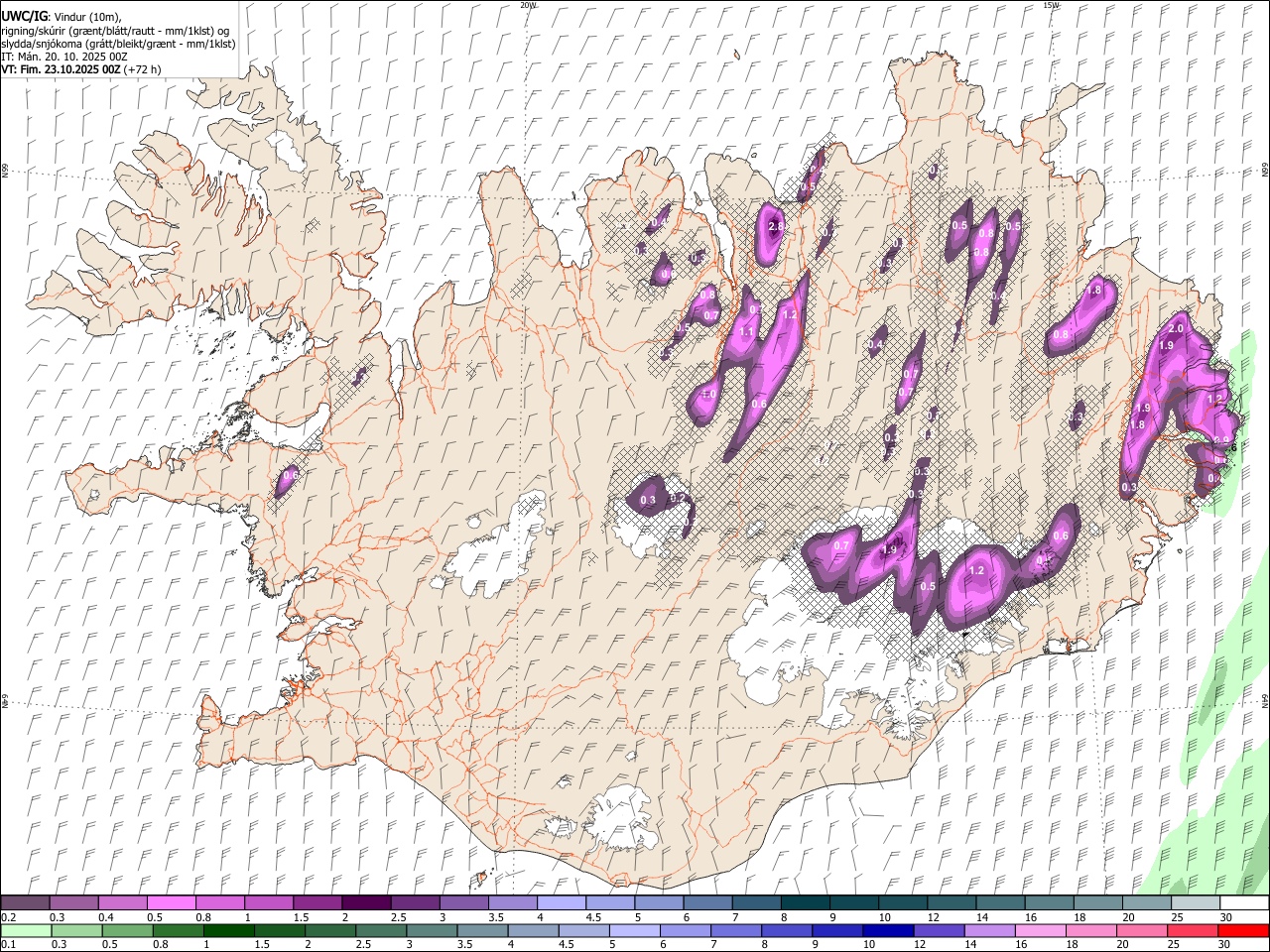Click the 'rigning/skúrir' description line

[x=115, y=31]
